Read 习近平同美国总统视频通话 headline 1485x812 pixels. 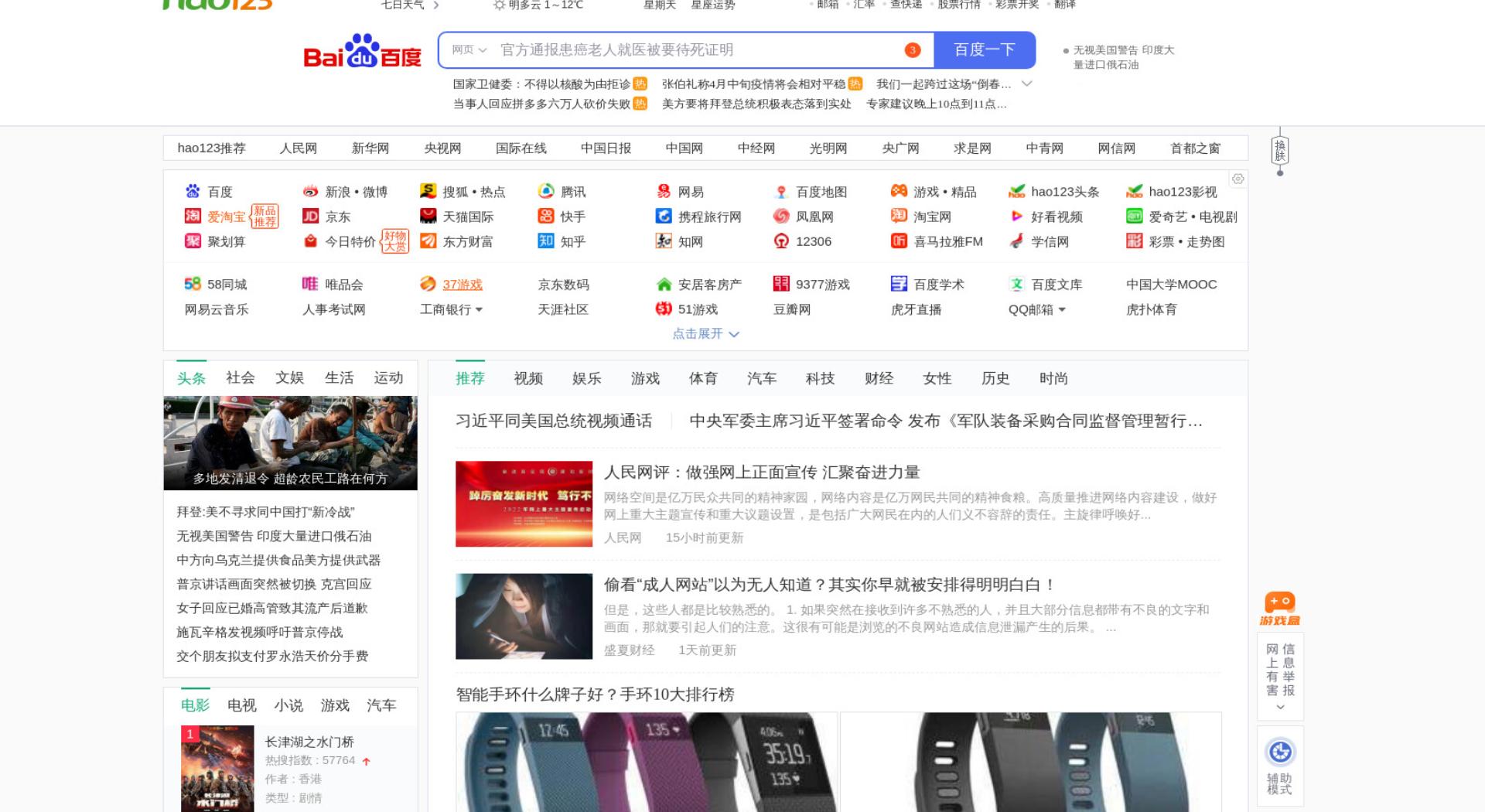point(554,421)
